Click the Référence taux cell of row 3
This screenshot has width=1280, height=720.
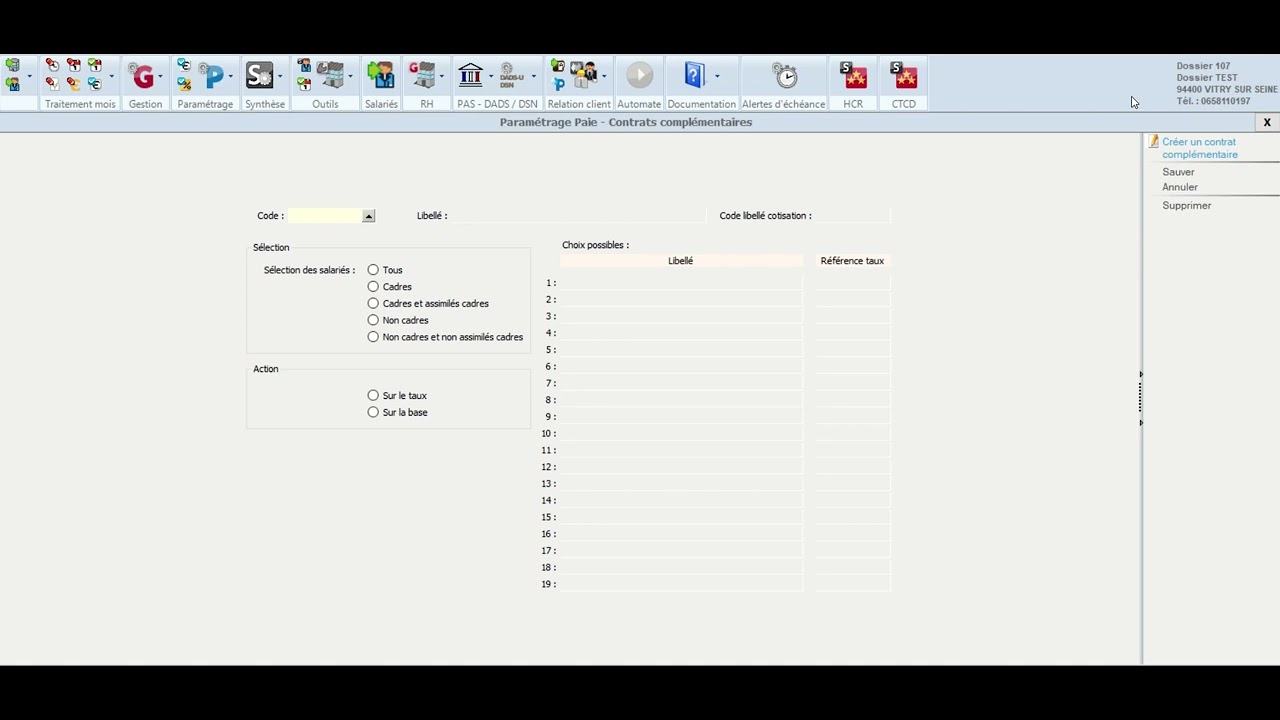point(853,316)
